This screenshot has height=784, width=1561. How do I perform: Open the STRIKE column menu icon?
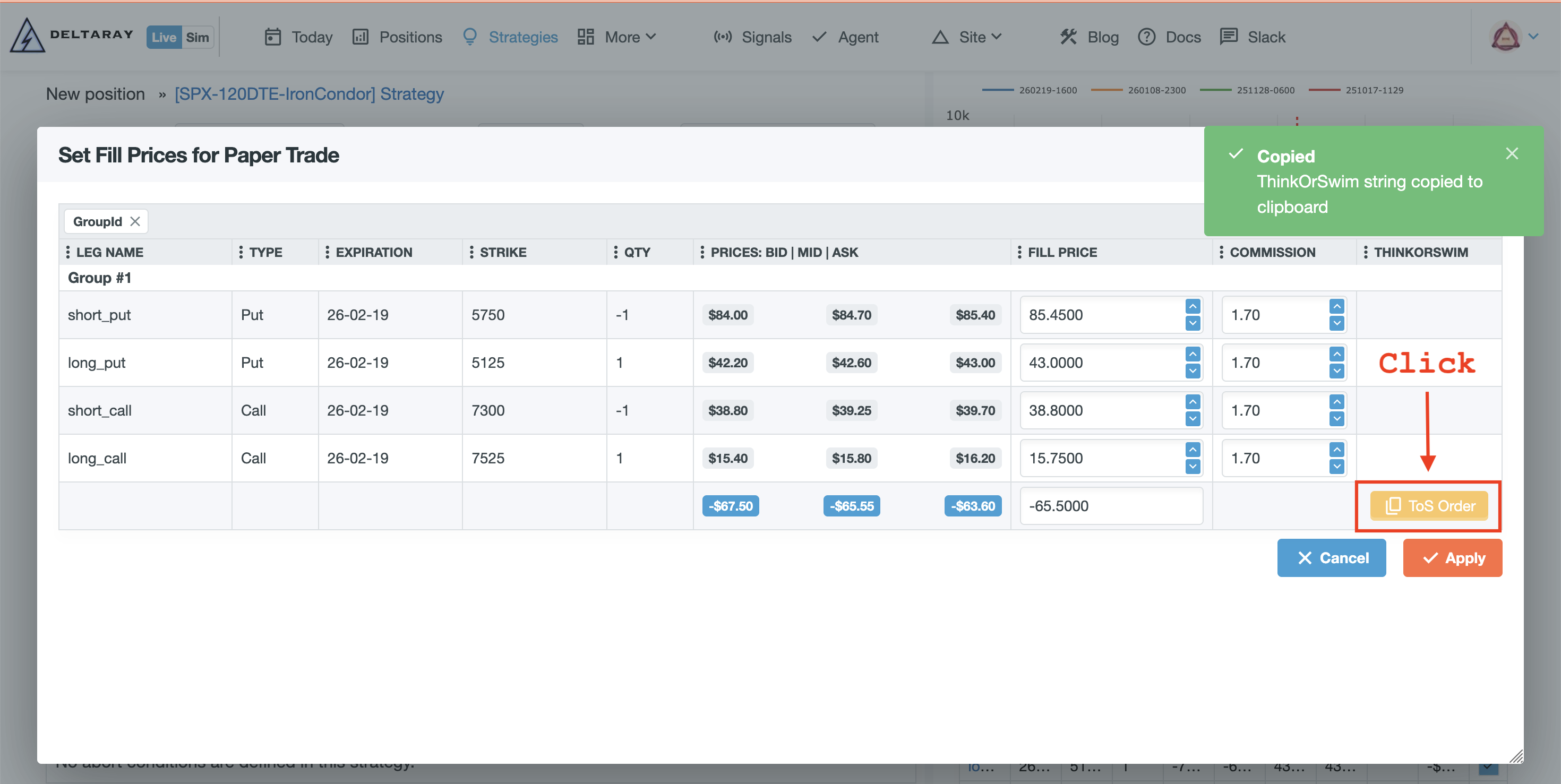(x=471, y=252)
